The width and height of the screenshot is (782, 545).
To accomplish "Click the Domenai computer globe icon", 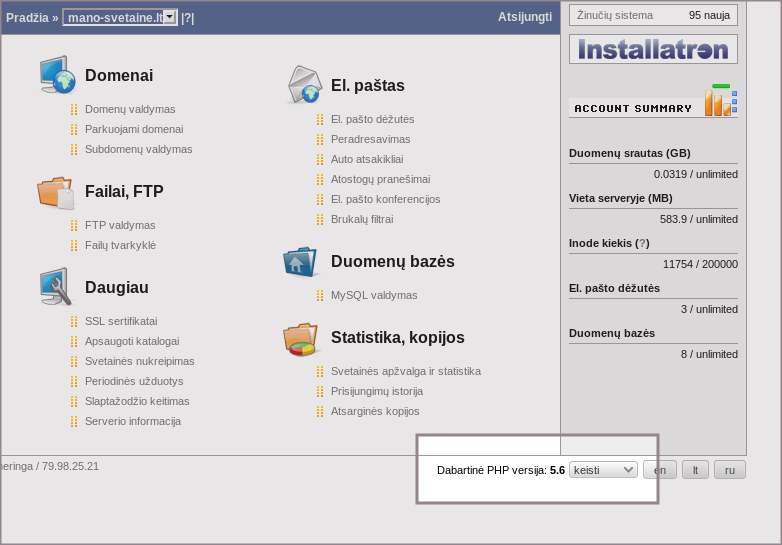I will coord(57,75).
